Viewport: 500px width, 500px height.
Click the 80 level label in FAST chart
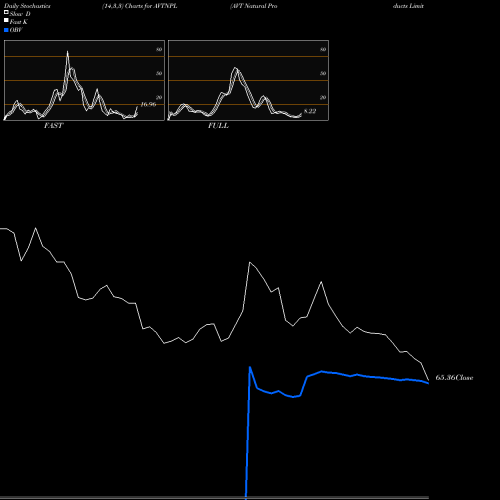[x=159, y=49]
